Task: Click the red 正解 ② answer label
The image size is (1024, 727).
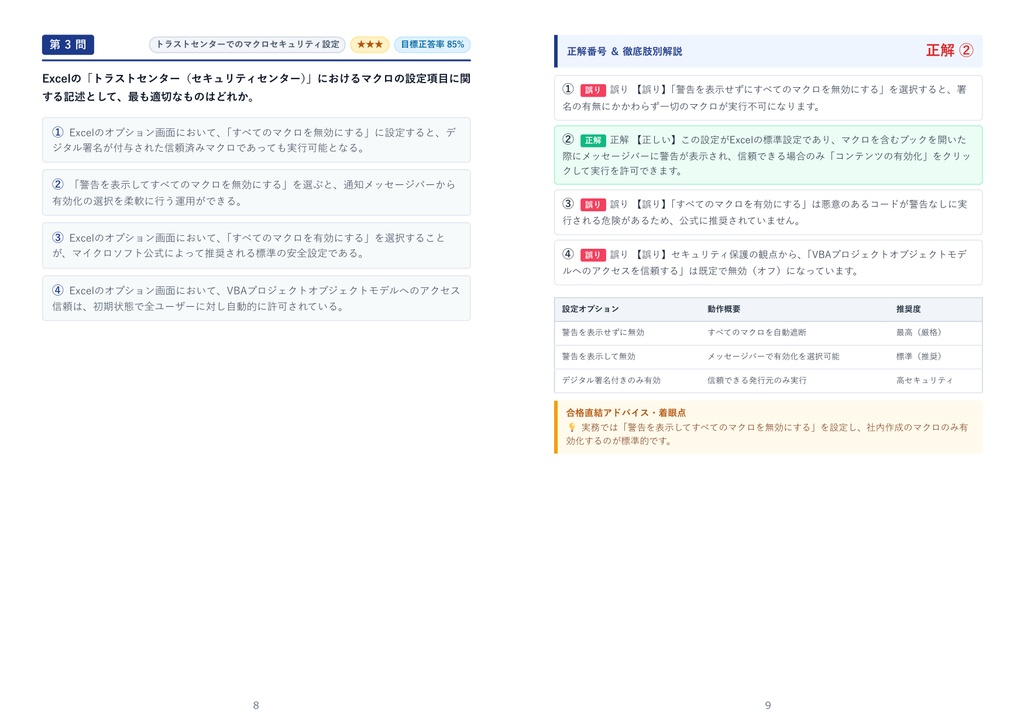Action: pos(950,50)
